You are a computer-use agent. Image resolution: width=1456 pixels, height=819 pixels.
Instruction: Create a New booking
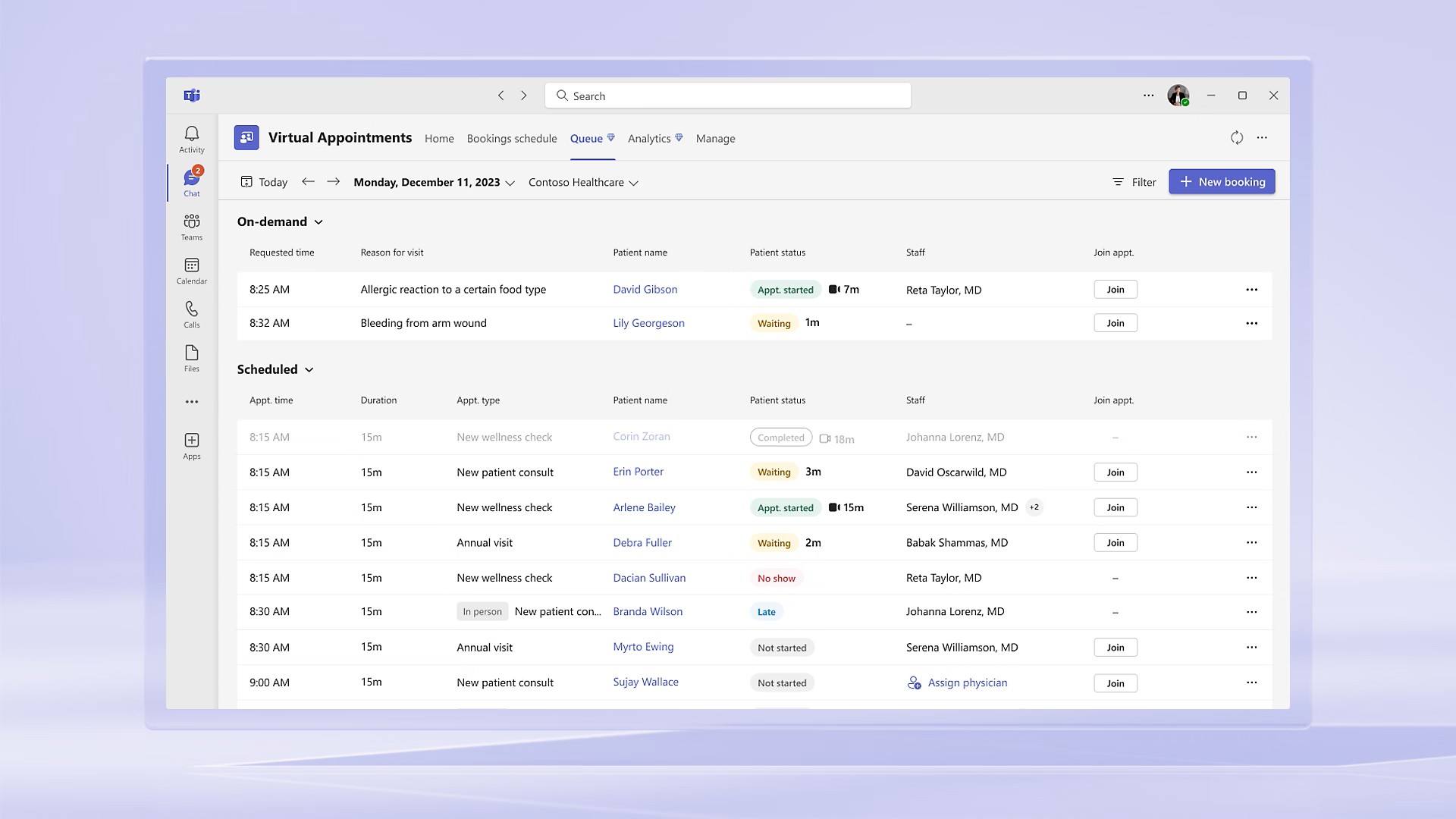(x=1222, y=182)
